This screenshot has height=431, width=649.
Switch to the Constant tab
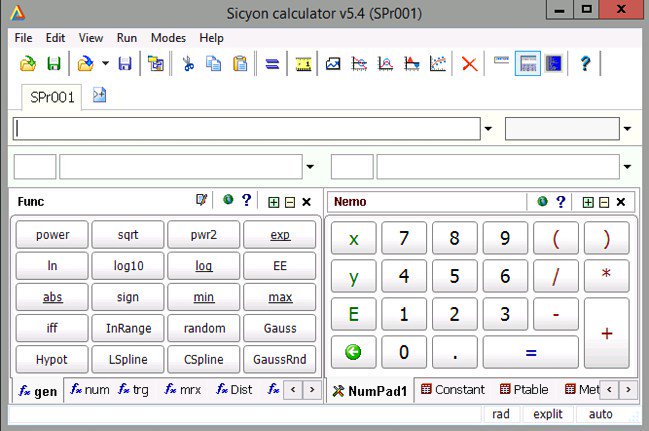(453, 390)
